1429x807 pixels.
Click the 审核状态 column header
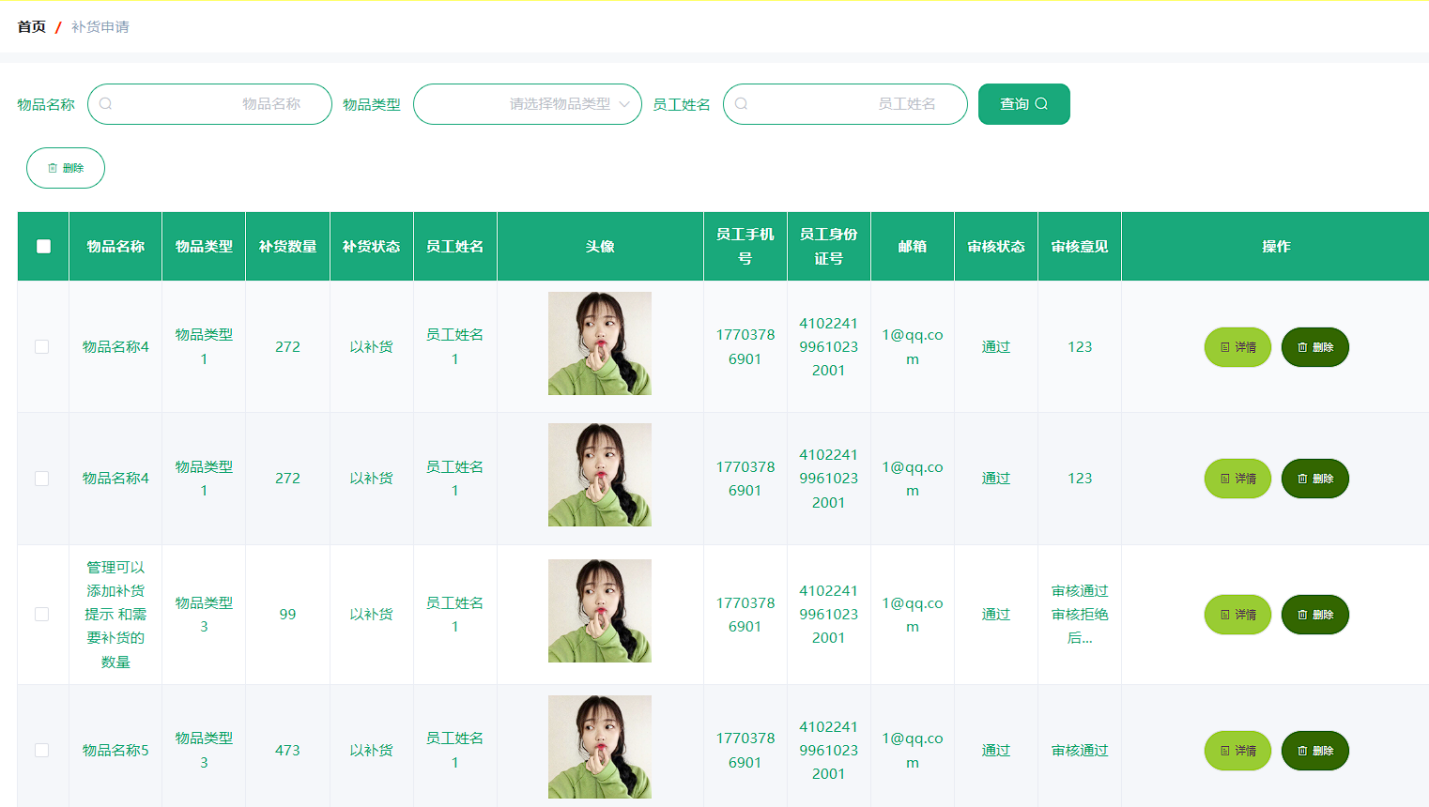pos(996,246)
